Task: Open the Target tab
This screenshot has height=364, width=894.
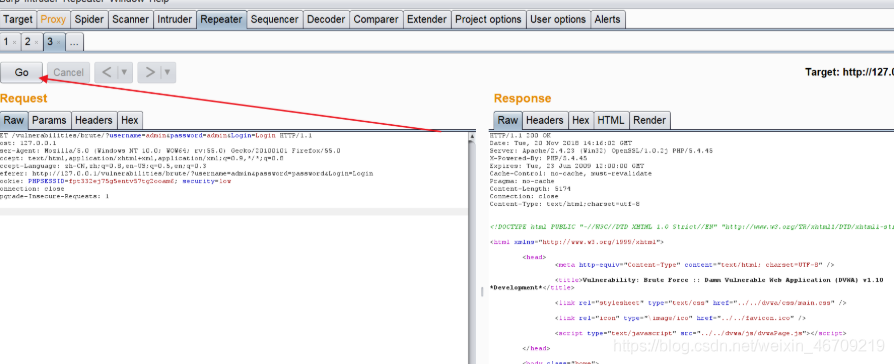Action: pos(18,19)
